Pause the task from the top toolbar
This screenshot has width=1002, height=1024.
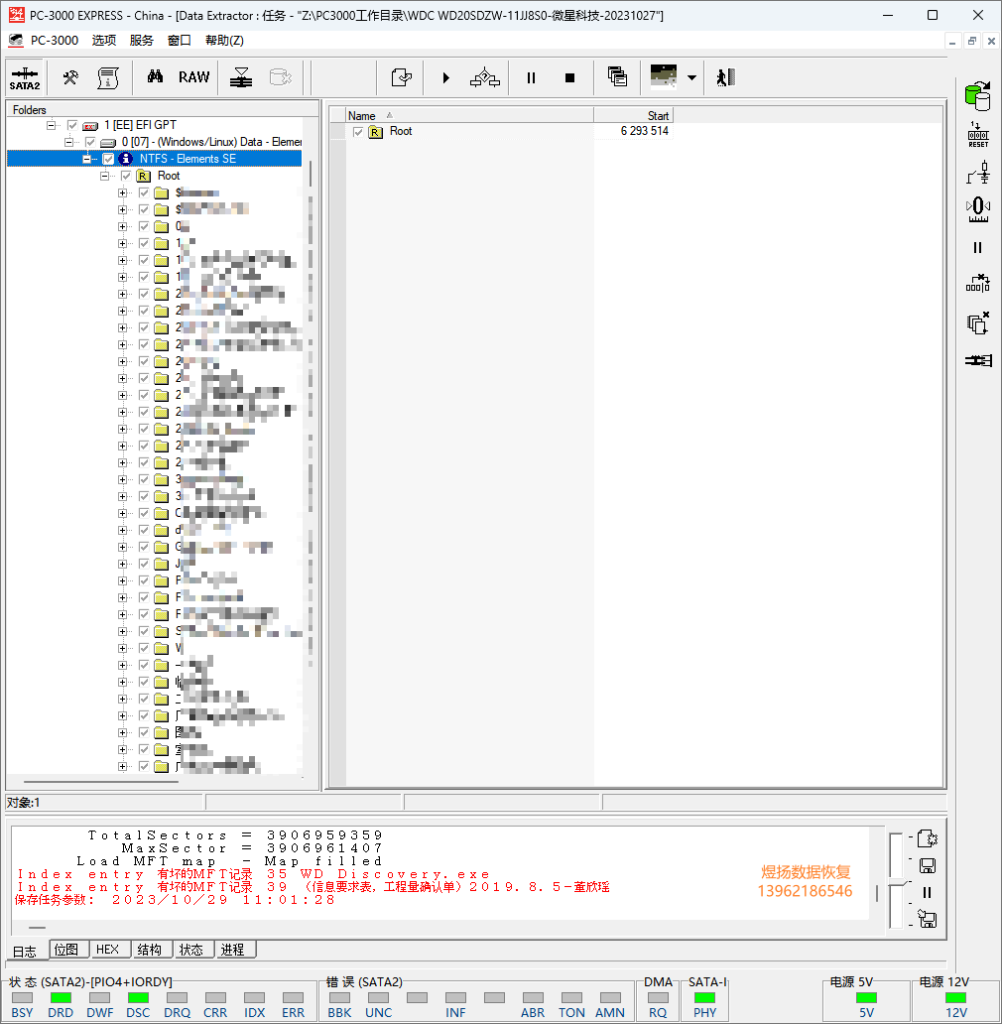click(x=531, y=78)
